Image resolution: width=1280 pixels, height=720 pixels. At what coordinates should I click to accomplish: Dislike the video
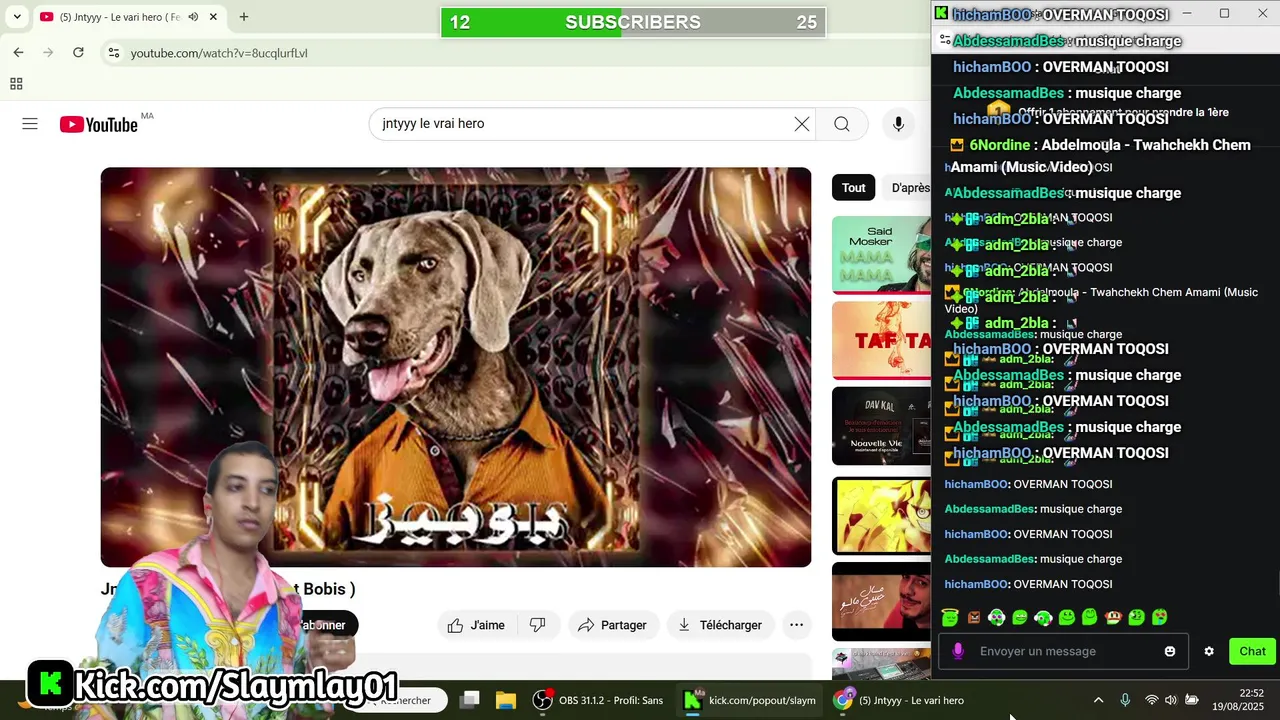(x=538, y=625)
